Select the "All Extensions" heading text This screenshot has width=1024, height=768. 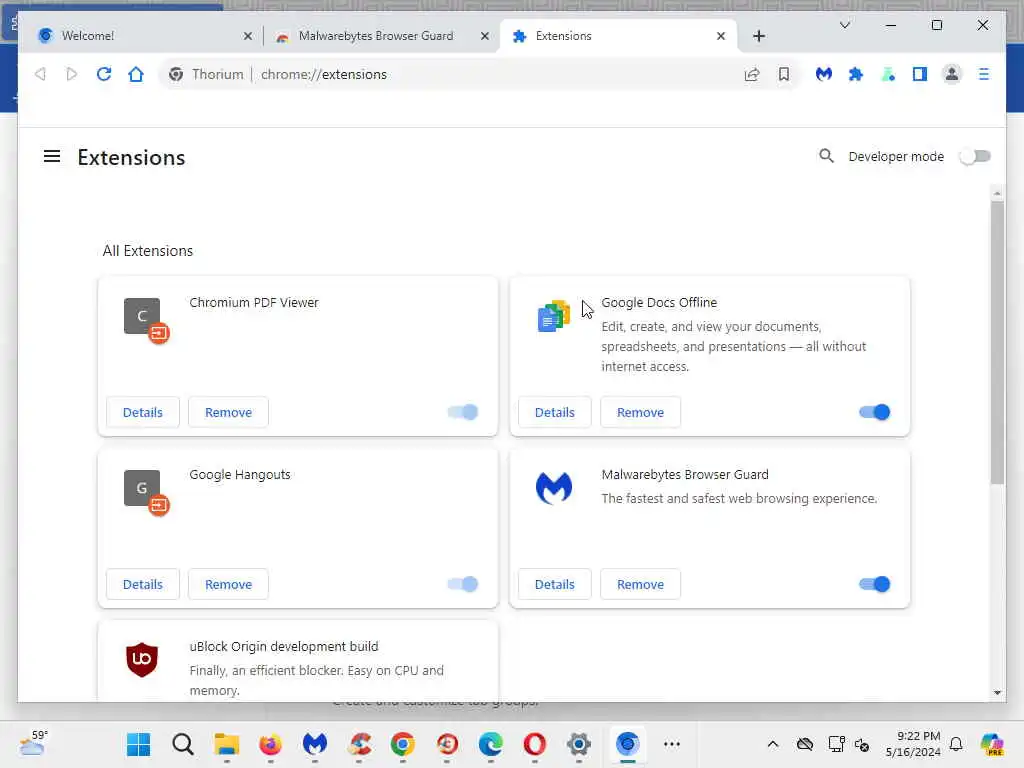click(148, 251)
